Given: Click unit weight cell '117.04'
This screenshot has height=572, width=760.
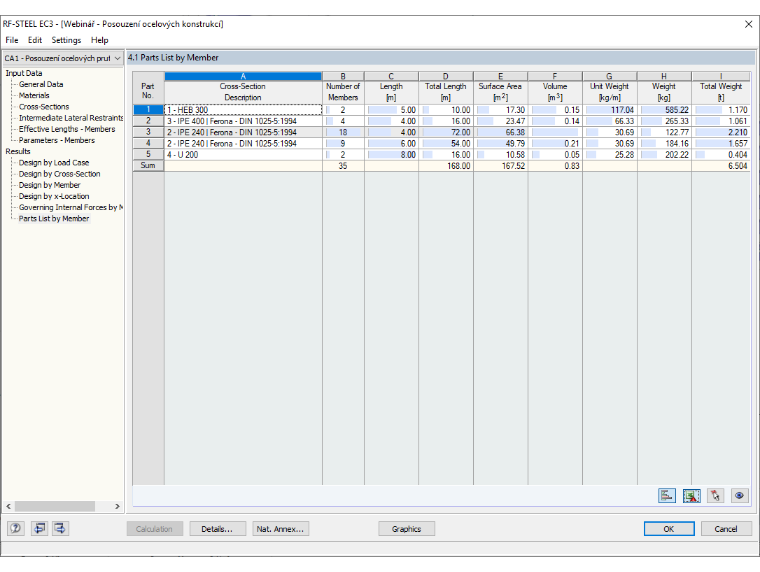Looking at the screenshot, I should 610,110.
